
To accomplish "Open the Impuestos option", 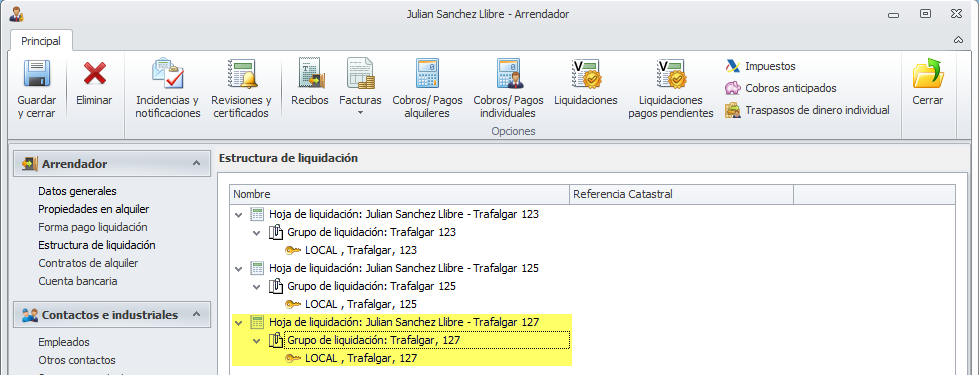I will (760, 66).
